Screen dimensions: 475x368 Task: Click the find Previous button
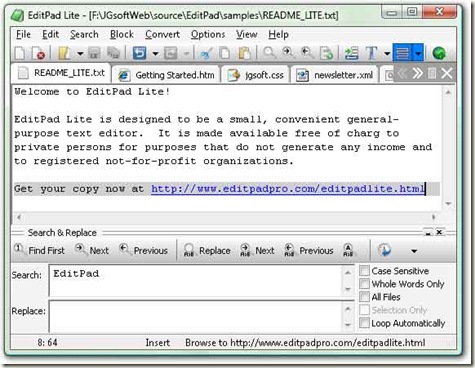143,250
